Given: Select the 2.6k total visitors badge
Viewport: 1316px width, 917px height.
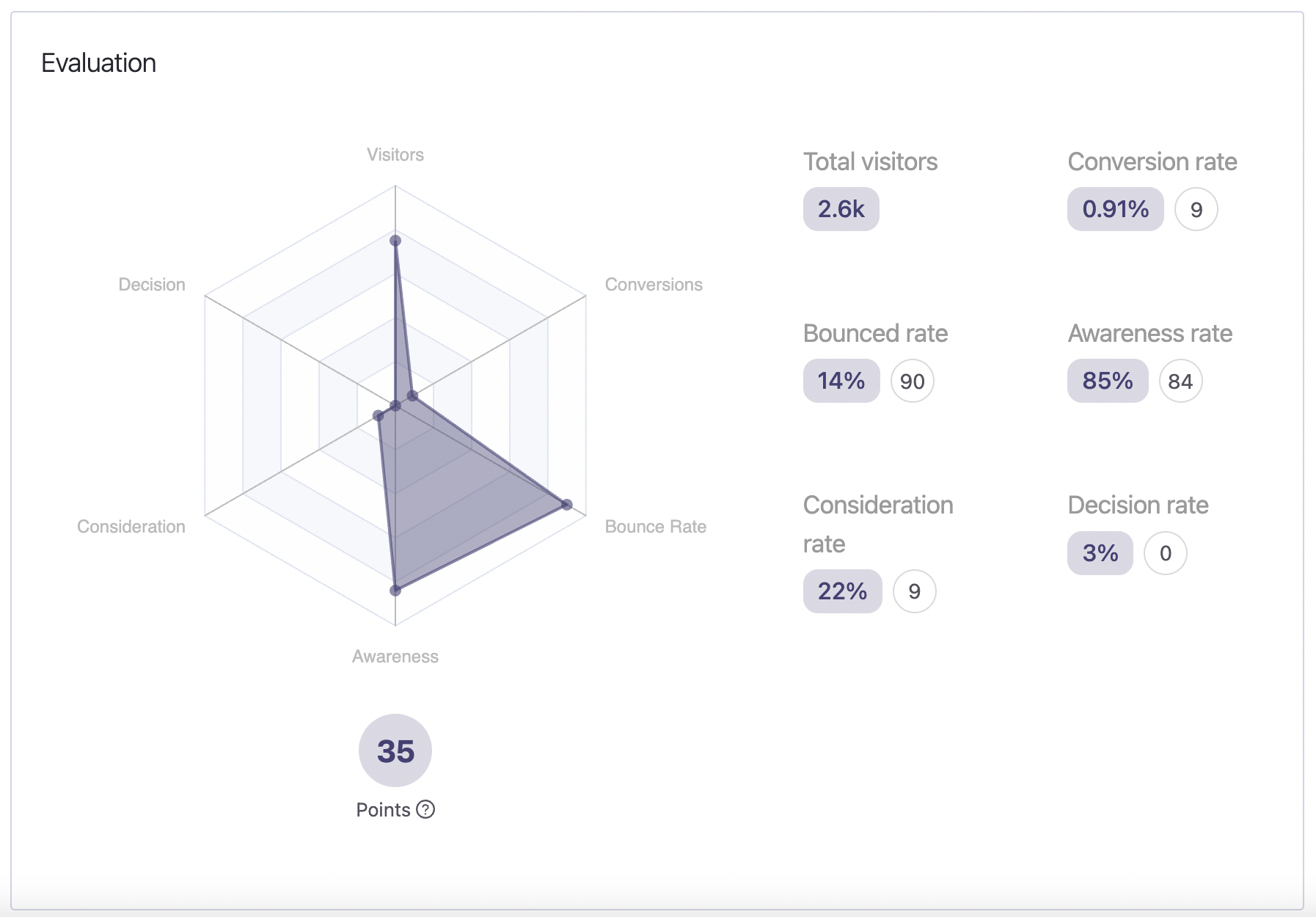Looking at the screenshot, I should click(841, 209).
